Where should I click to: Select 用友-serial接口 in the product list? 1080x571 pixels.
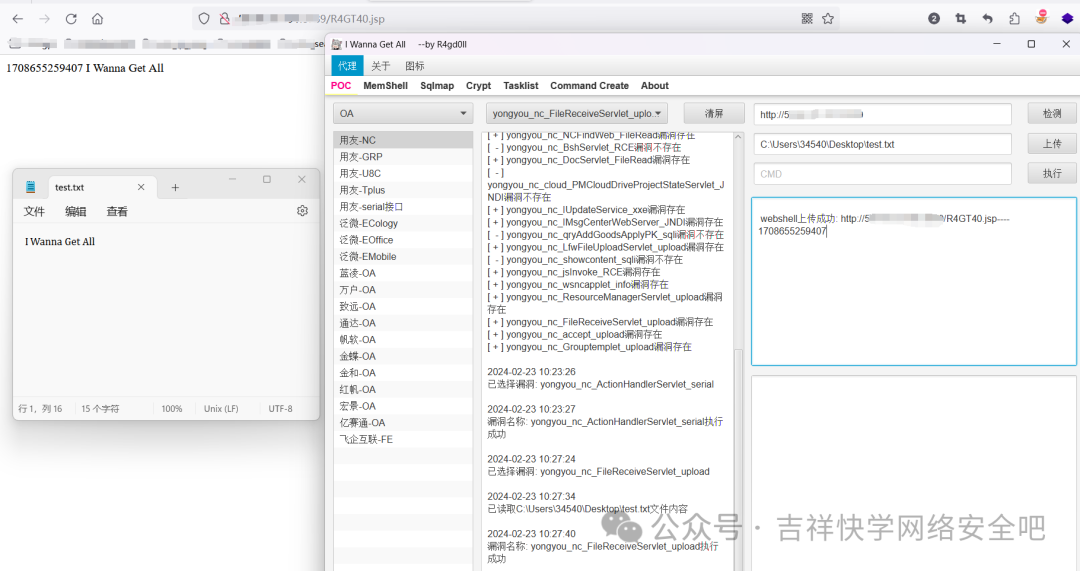point(403,206)
